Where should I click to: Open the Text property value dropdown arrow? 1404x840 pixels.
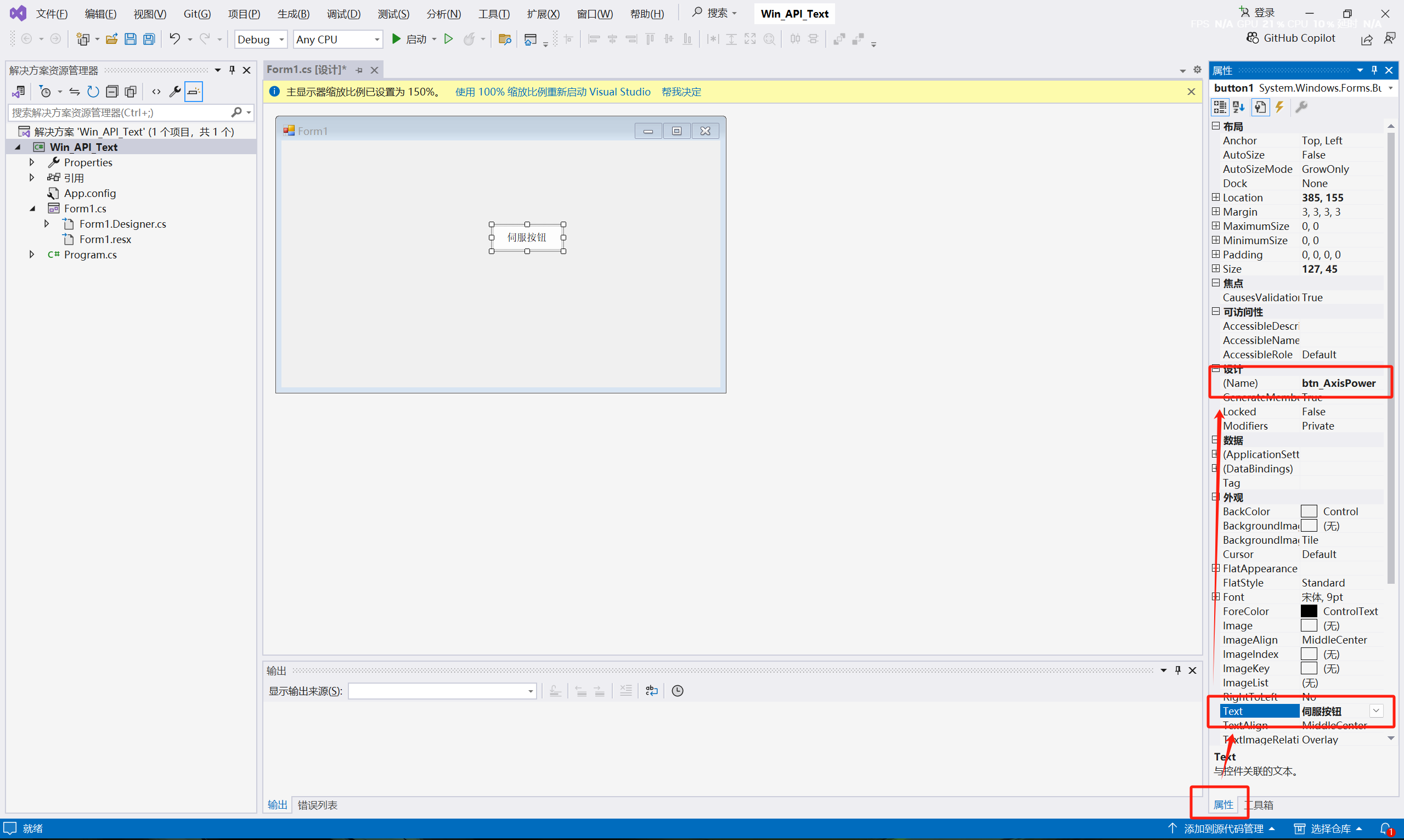point(1376,711)
